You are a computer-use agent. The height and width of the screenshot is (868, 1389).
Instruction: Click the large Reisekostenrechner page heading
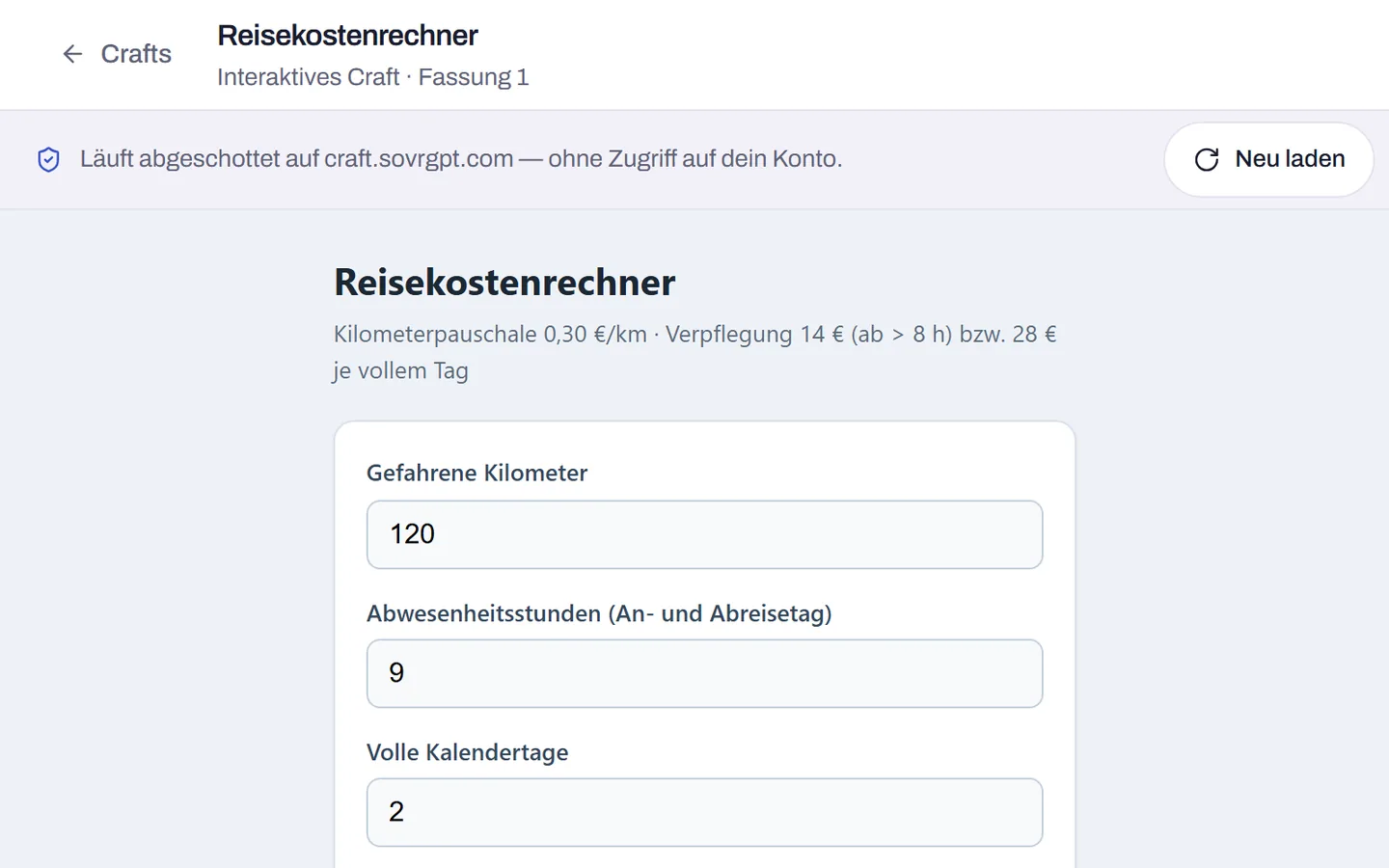(x=504, y=283)
